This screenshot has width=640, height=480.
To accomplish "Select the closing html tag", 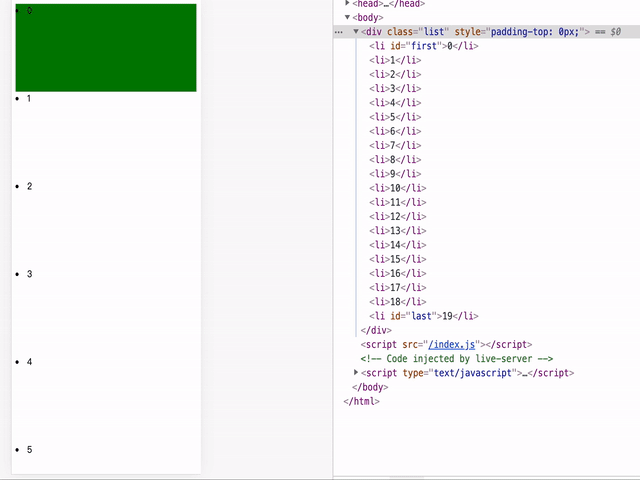I will click(361, 401).
